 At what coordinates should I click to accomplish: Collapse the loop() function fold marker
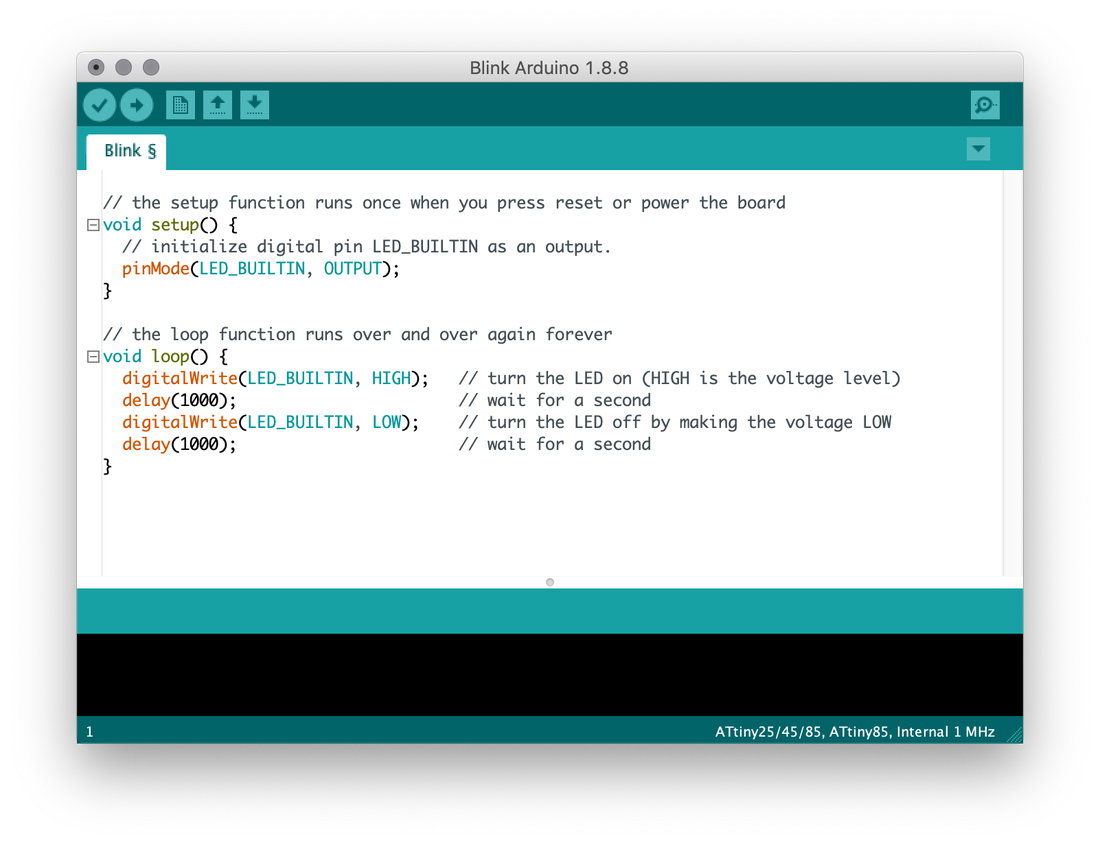click(x=93, y=357)
